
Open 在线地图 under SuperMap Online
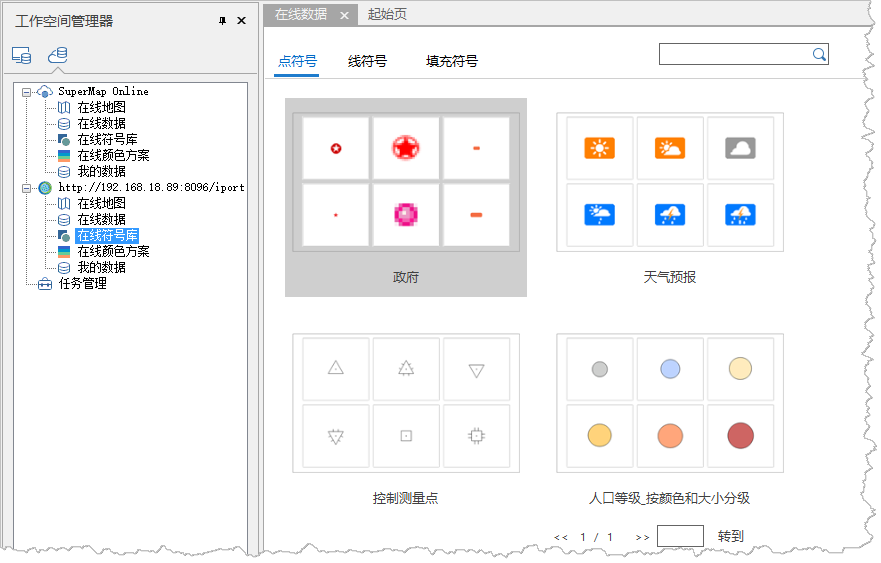(x=101, y=108)
